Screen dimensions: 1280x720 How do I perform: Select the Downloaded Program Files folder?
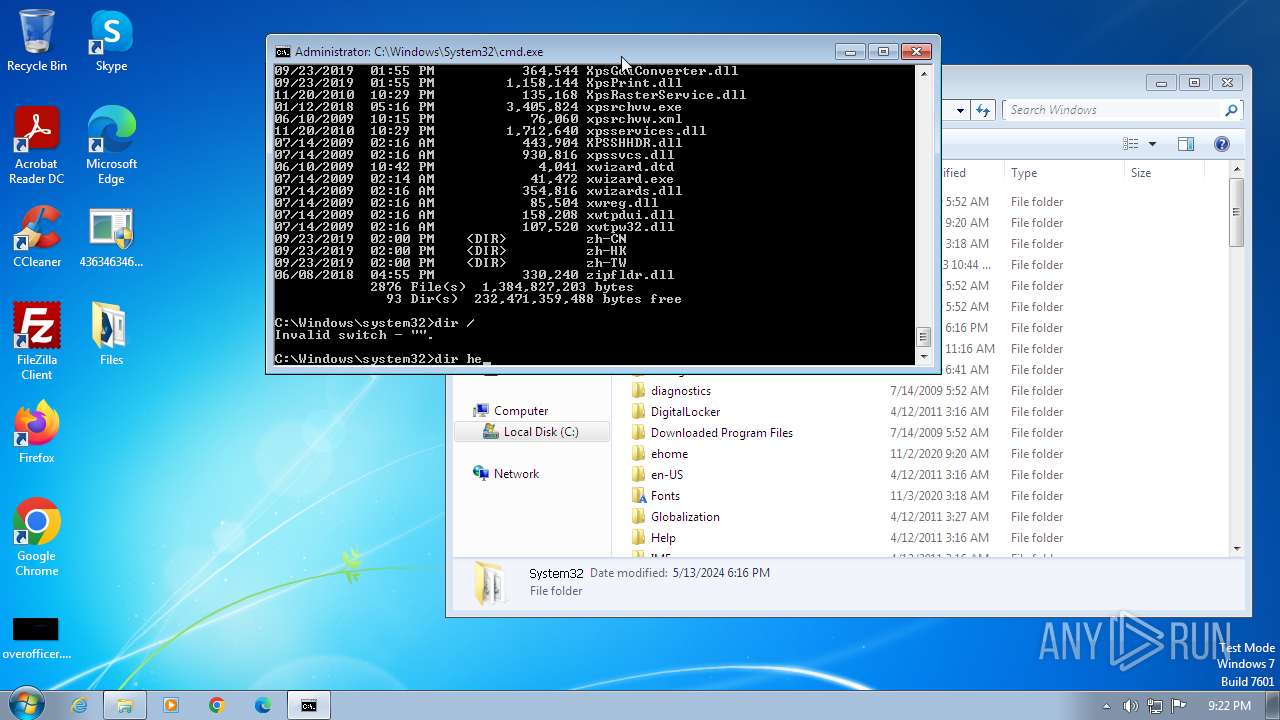[721, 433]
